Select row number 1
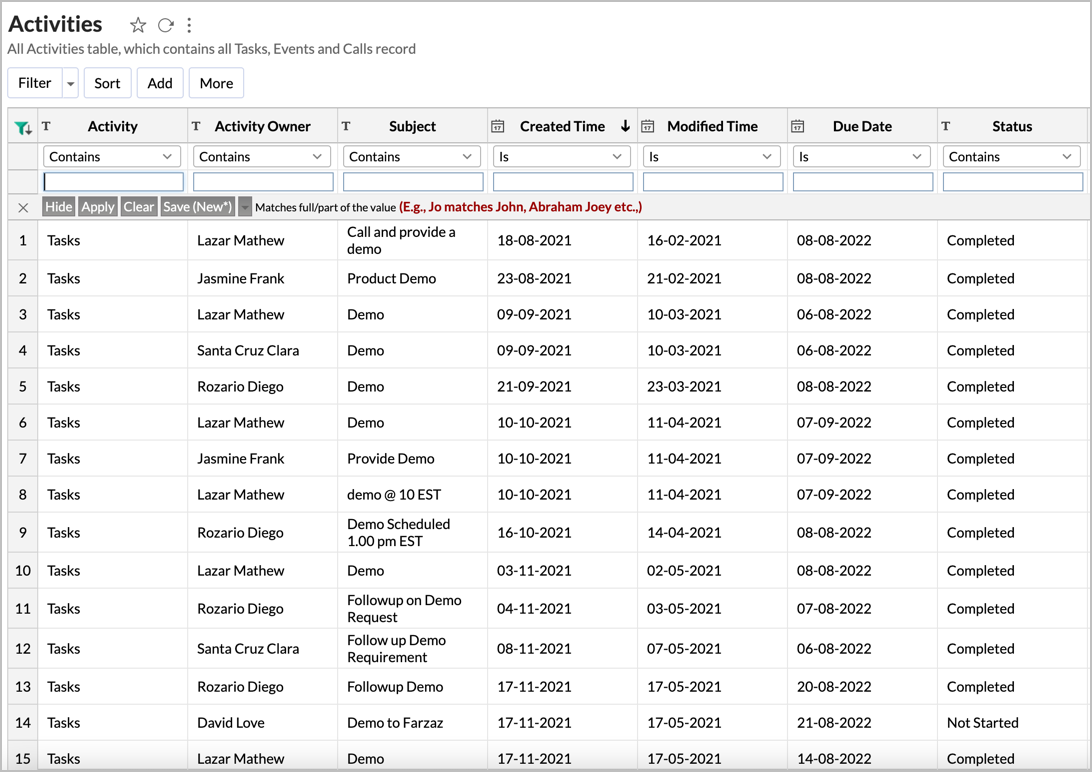The image size is (1092, 772). [23, 240]
